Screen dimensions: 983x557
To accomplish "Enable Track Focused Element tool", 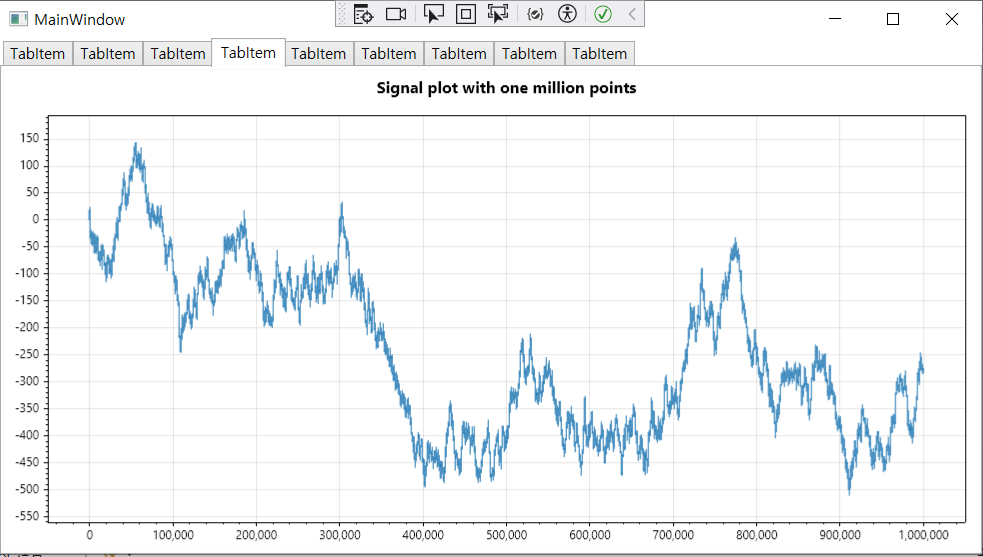I will [x=498, y=14].
